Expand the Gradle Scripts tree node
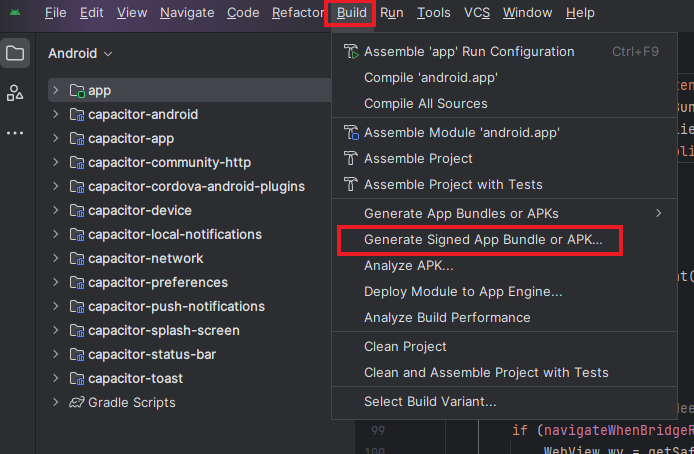Screen dimensions: 694x454 [56, 403]
